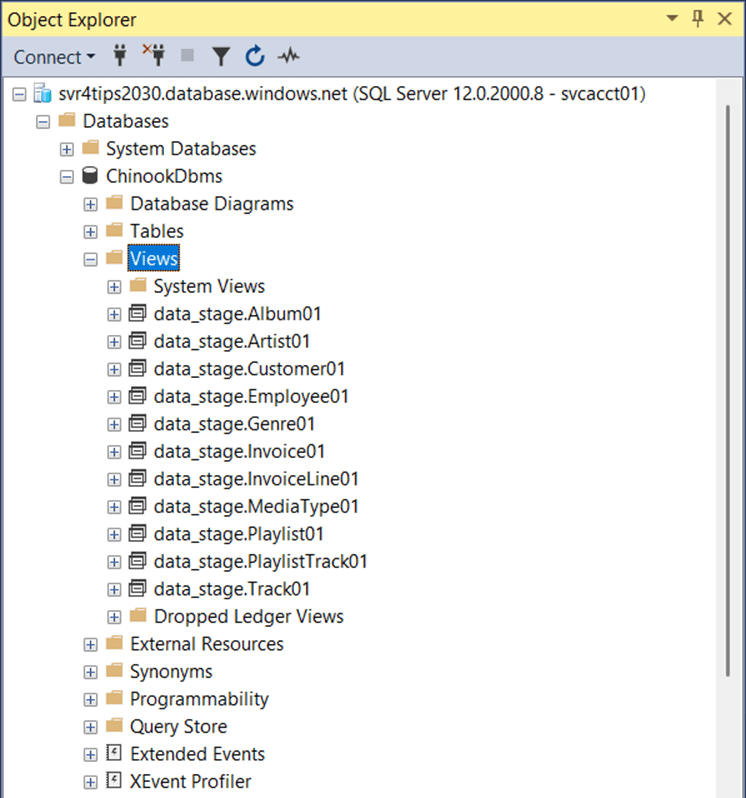Click the view icon beside data_stage.Artist01
Viewport: 746px width, 798px height.
coord(137,340)
